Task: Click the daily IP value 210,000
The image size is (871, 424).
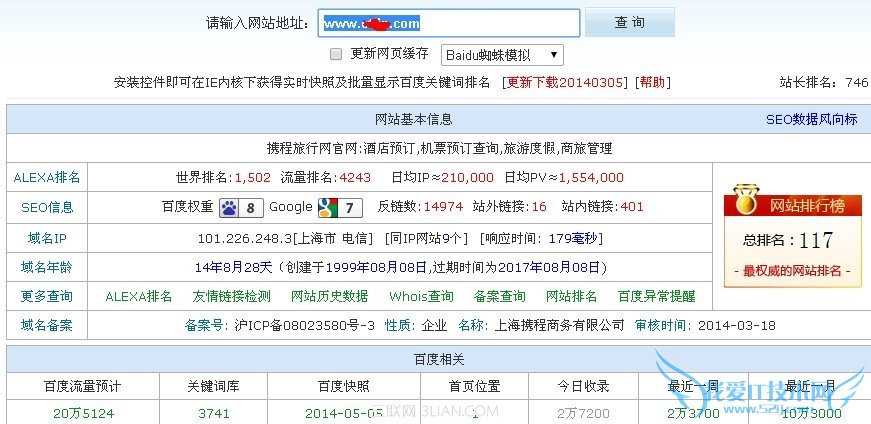Action: (467, 178)
